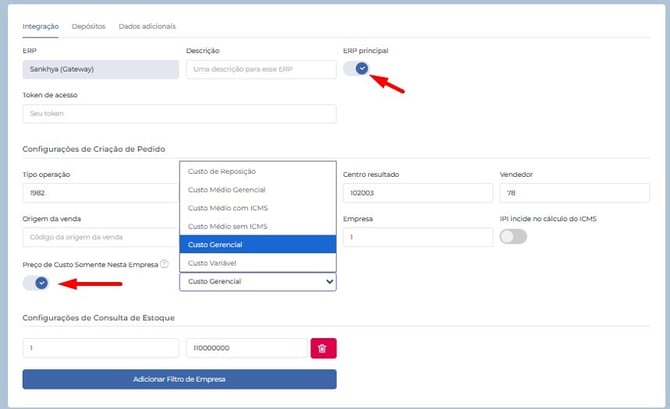The height and width of the screenshot is (409, 670).
Task: Choose highlighted Custo Gerencial list option
Action: [258, 244]
